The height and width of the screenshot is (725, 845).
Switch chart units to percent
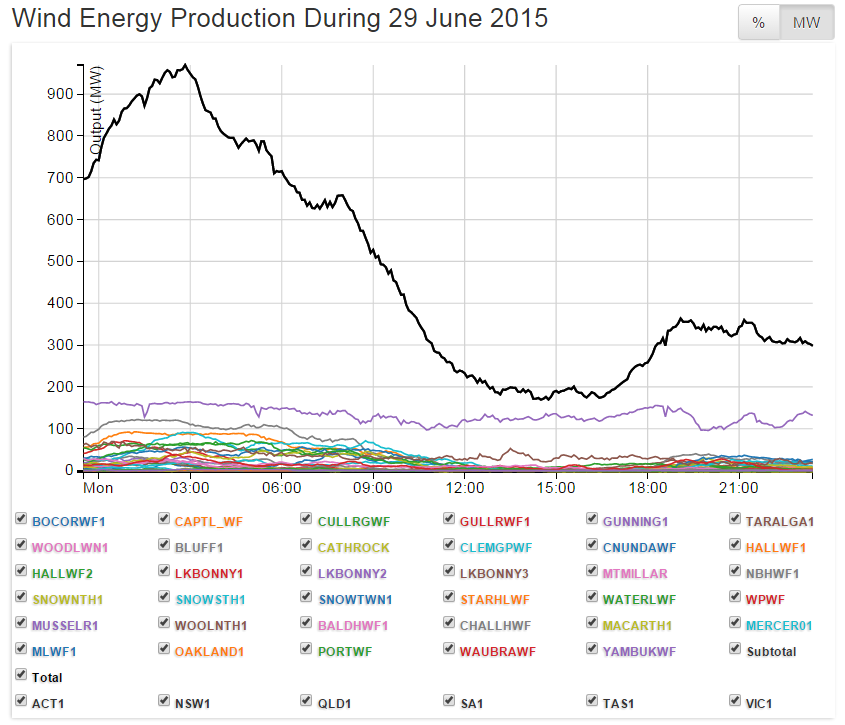point(759,24)
